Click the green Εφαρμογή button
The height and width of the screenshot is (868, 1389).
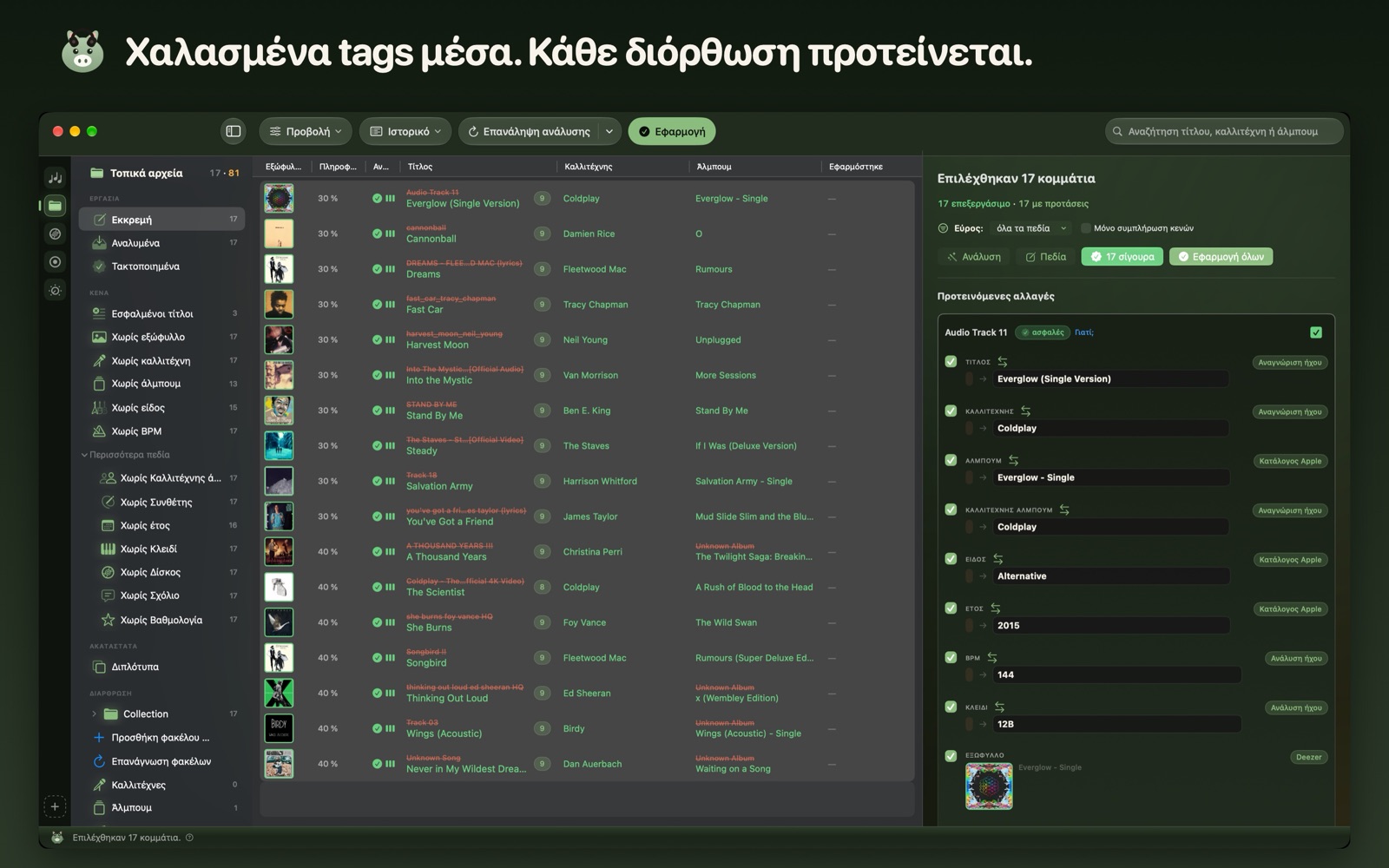pyautogui.click(x=672, y=131)
